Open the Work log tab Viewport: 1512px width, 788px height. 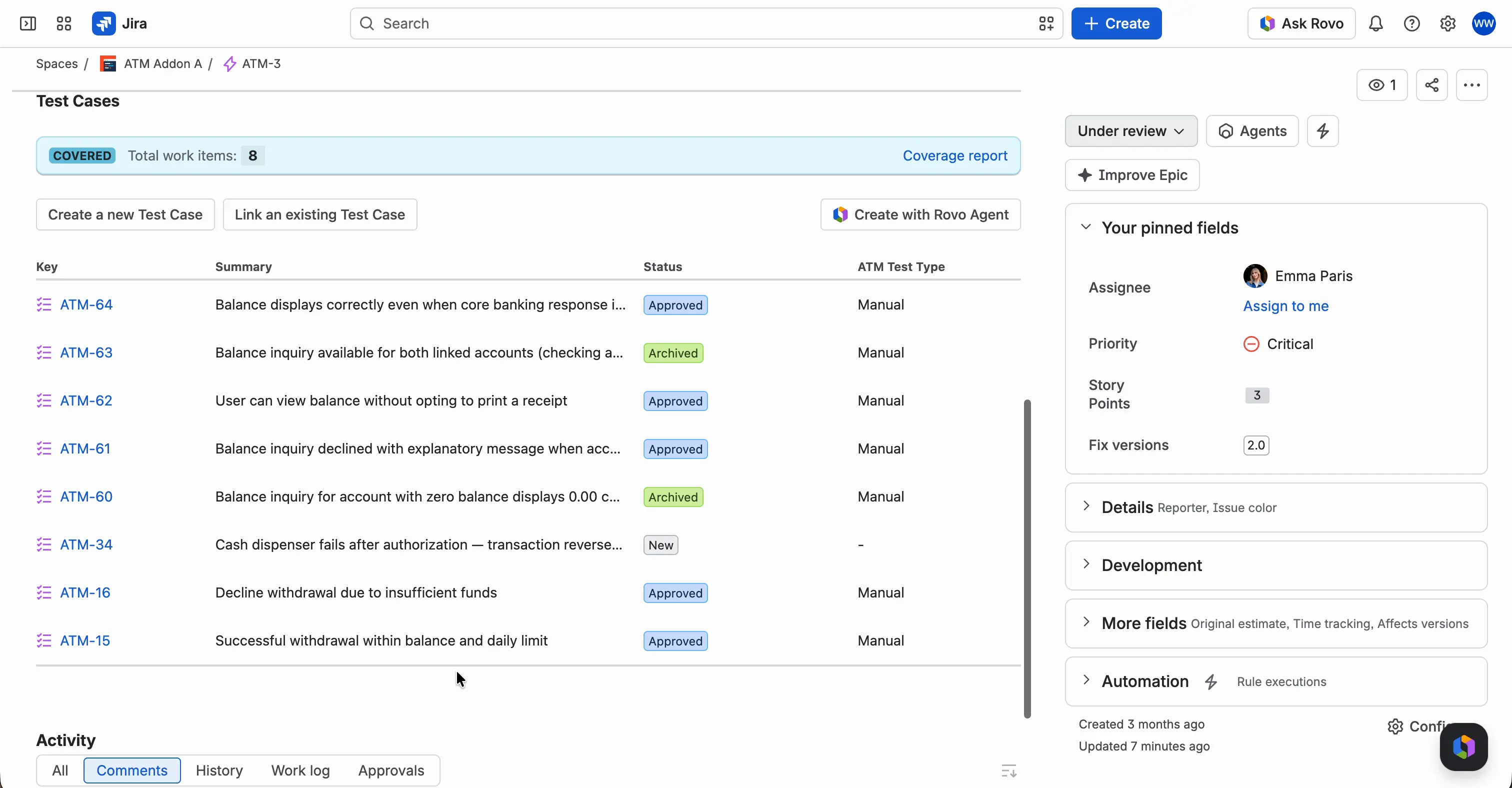click(300, 770)
